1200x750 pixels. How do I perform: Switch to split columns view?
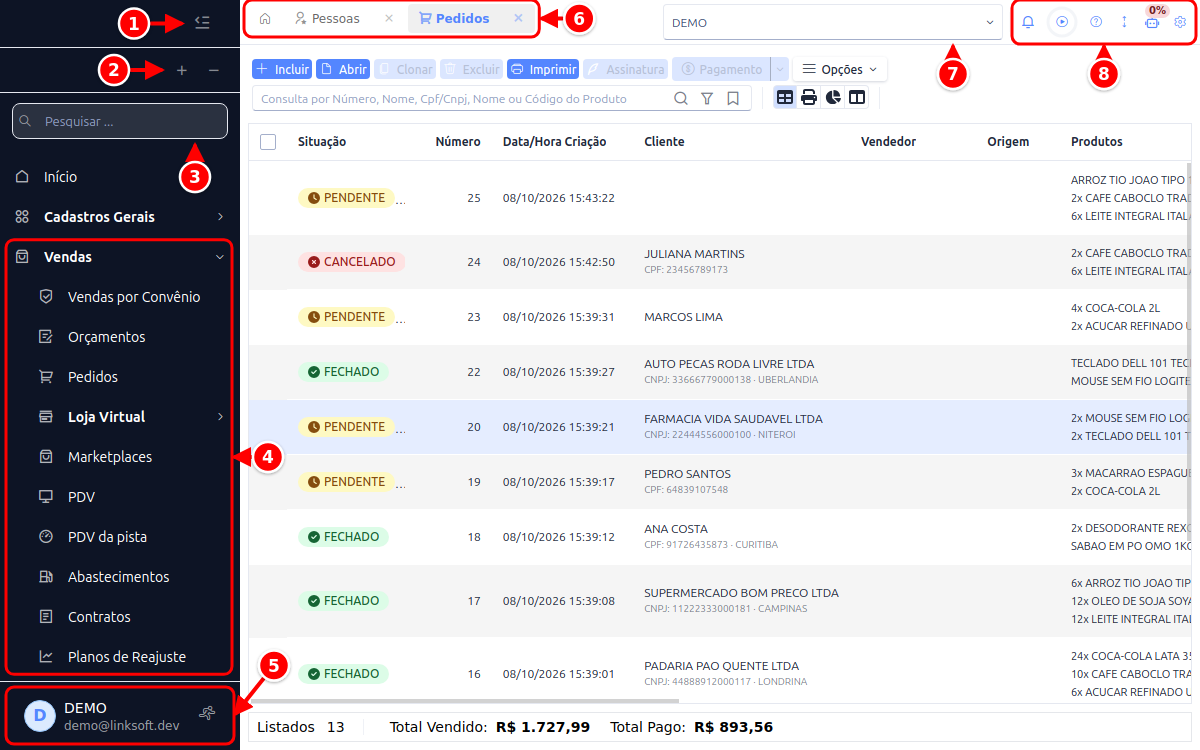point(857,97)
